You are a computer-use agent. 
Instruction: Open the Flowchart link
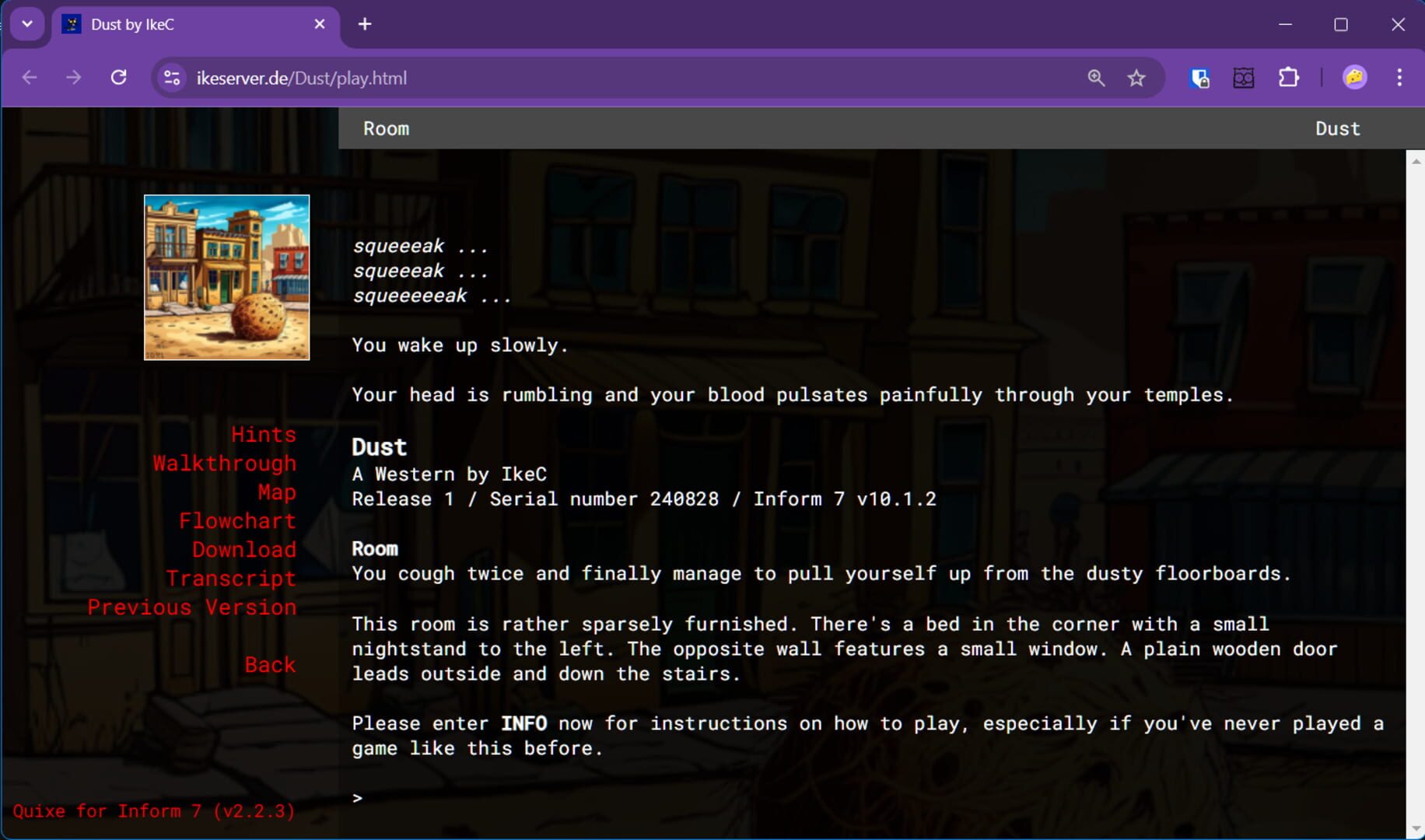[x=238, y=520]
